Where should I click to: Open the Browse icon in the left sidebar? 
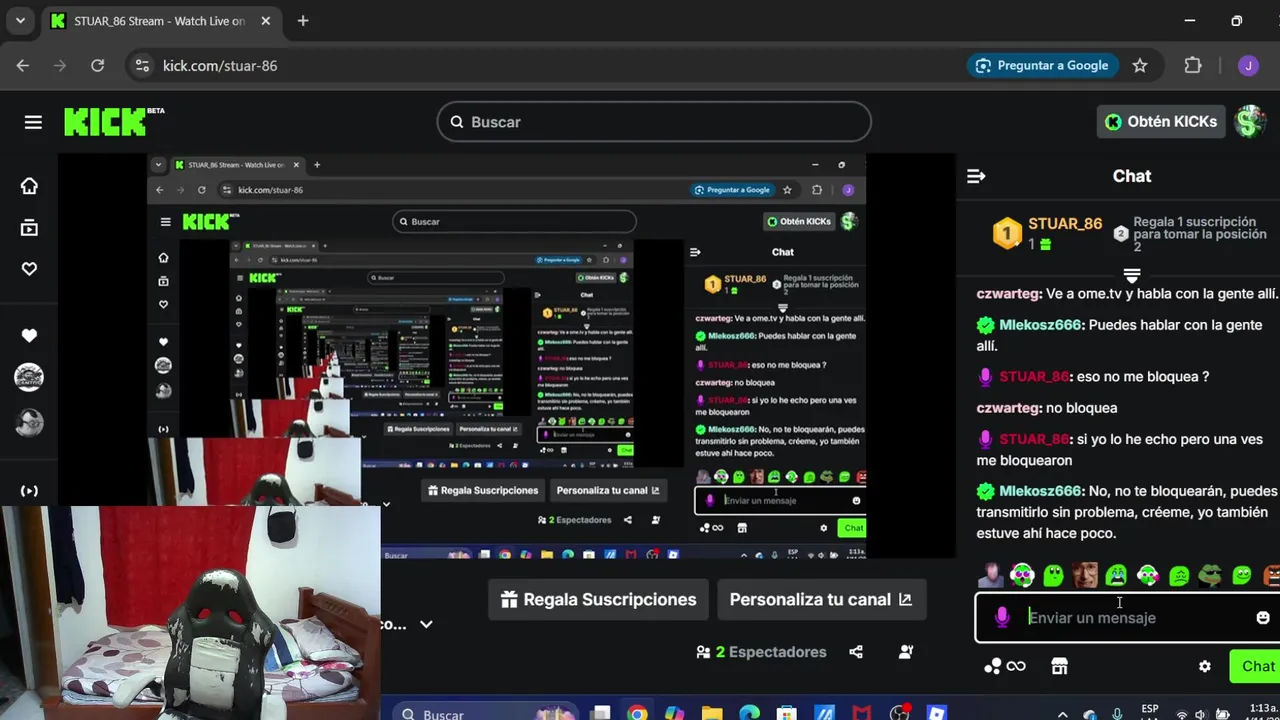29,228
